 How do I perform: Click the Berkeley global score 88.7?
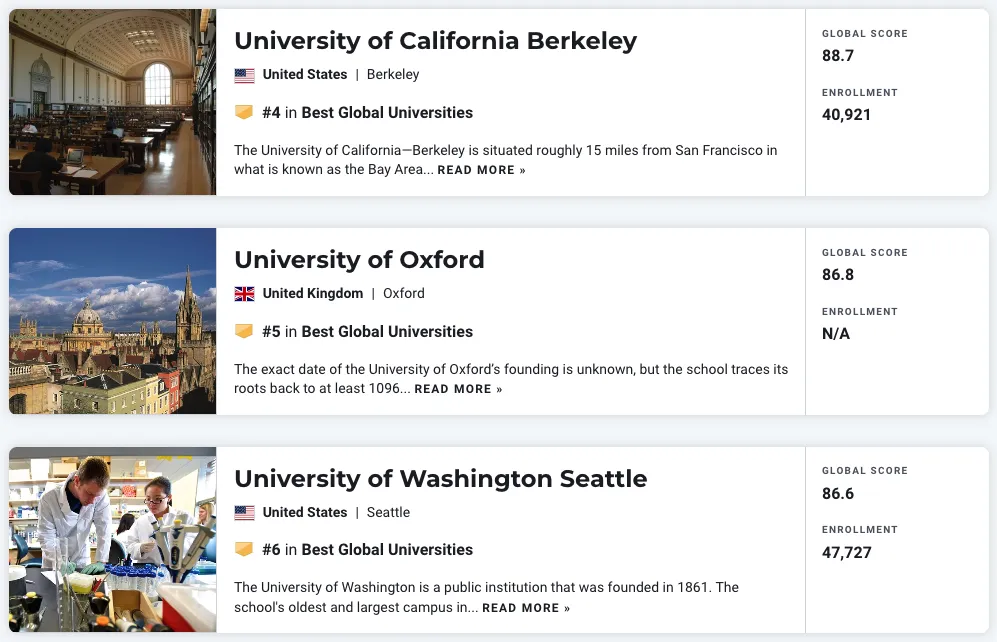coord(838,56)
